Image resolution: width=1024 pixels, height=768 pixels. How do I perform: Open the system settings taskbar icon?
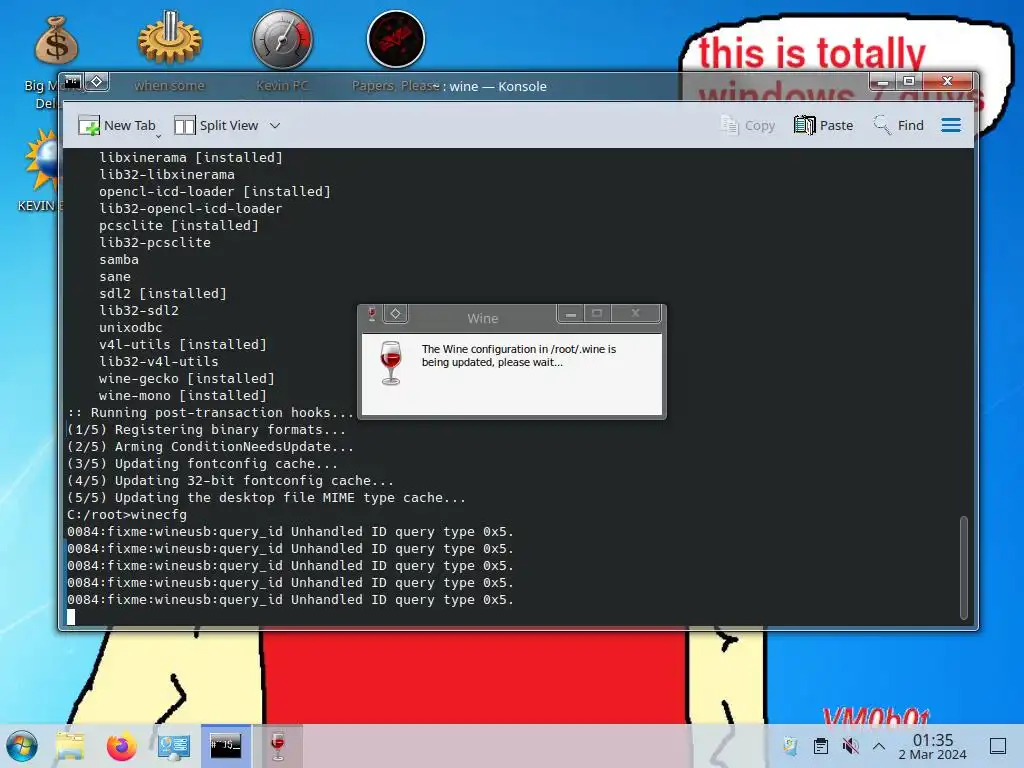tap(174, 746)
